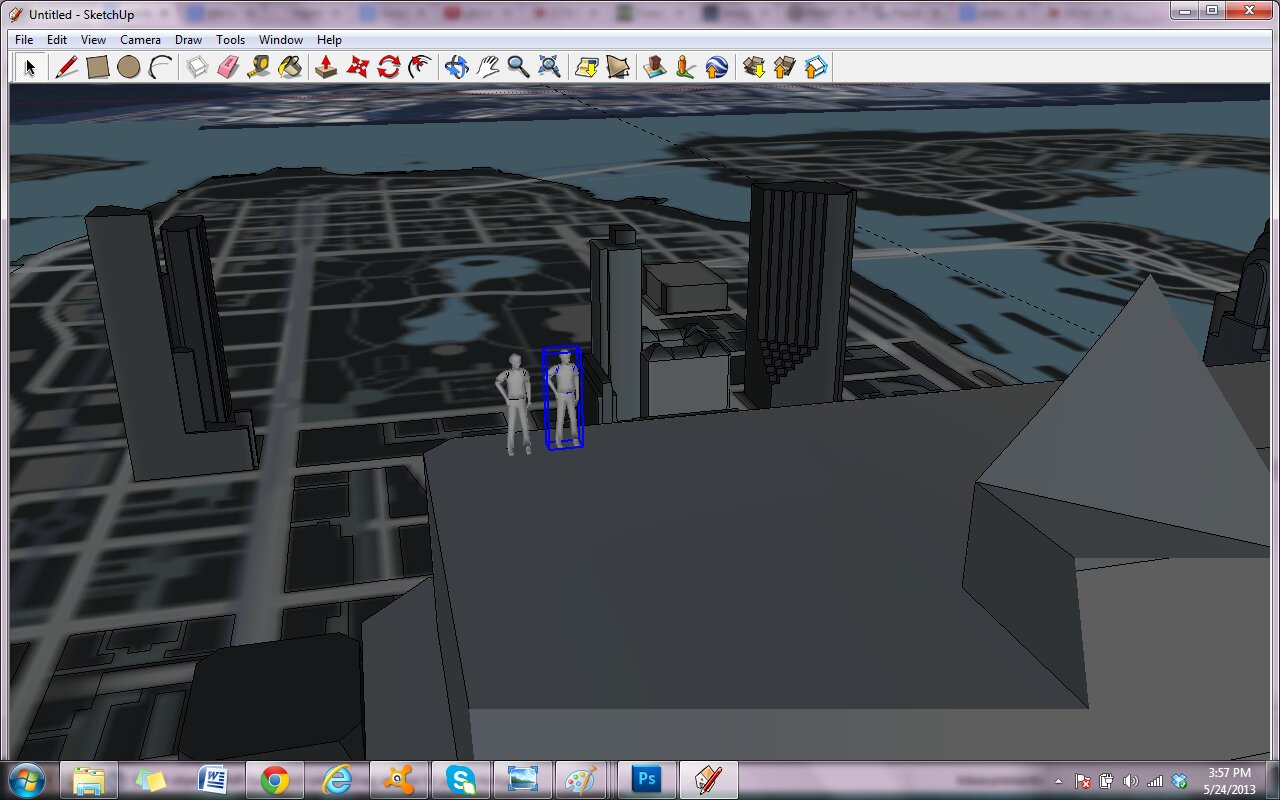Select the Zoom magnifier tool
The height and width of the screenshot is (800, 1280).
coord(518,67)
